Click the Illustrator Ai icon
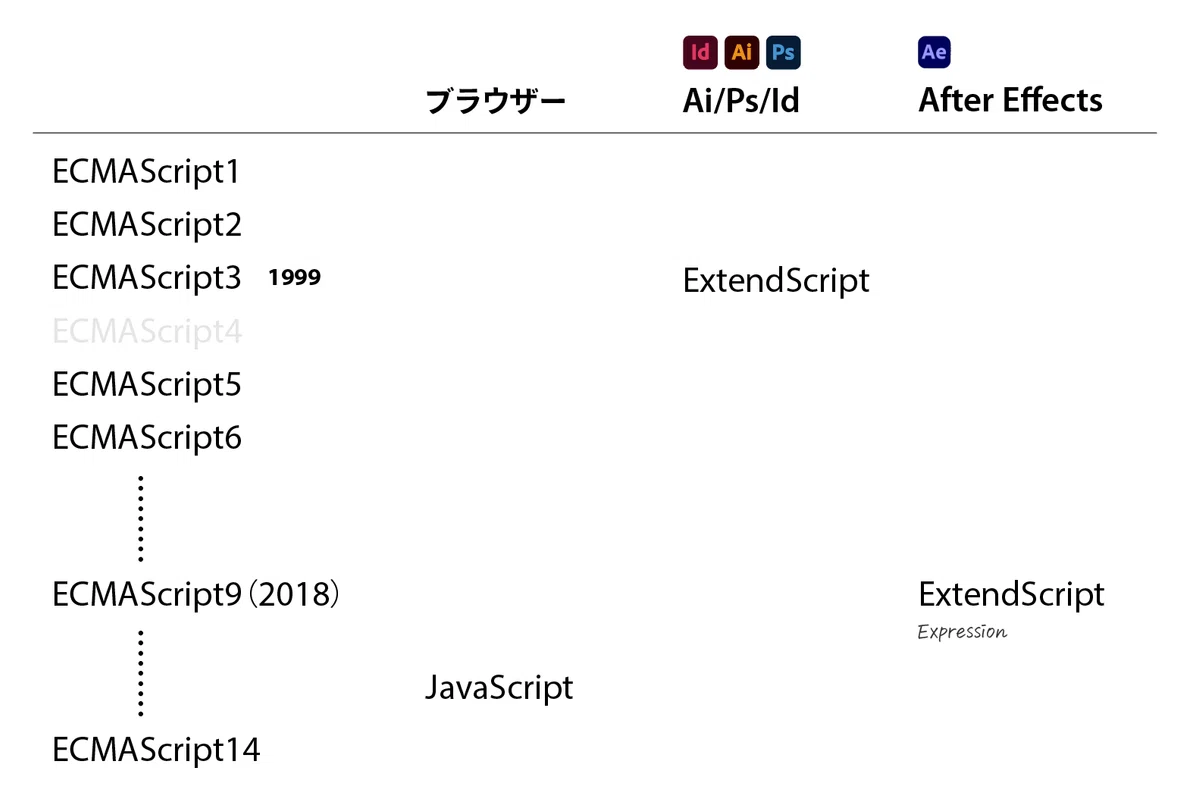 point(742,52)
